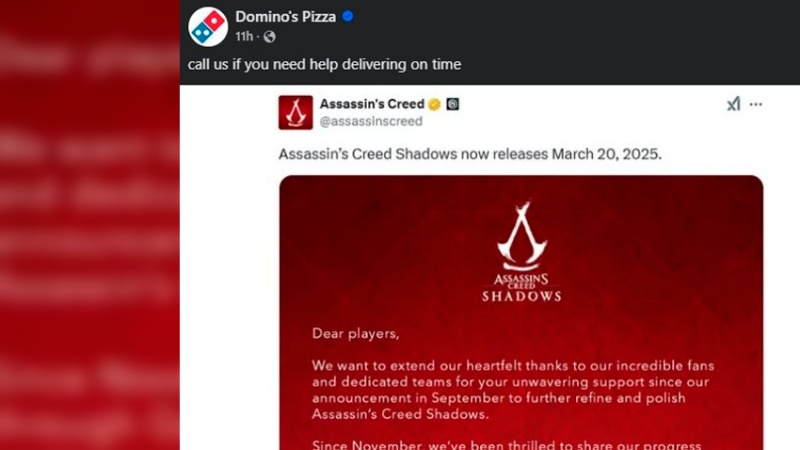Click the letter paragraph mentioning heartfelt thanks
The width and height of the screenshot is (800, 450).
click(x=513, y=389)
